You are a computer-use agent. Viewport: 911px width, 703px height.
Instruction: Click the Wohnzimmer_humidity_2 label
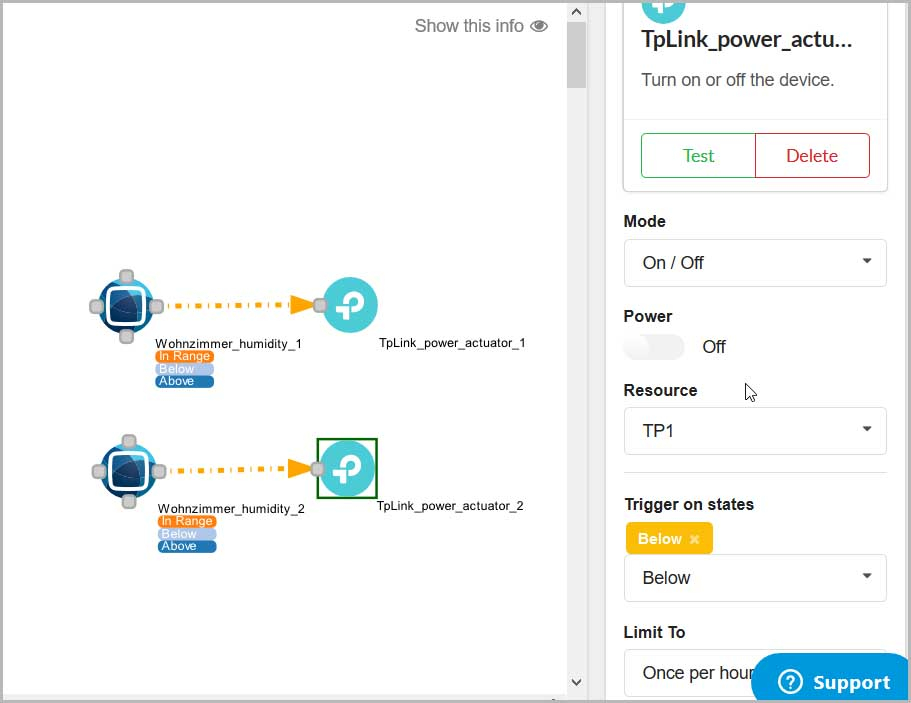231,509
